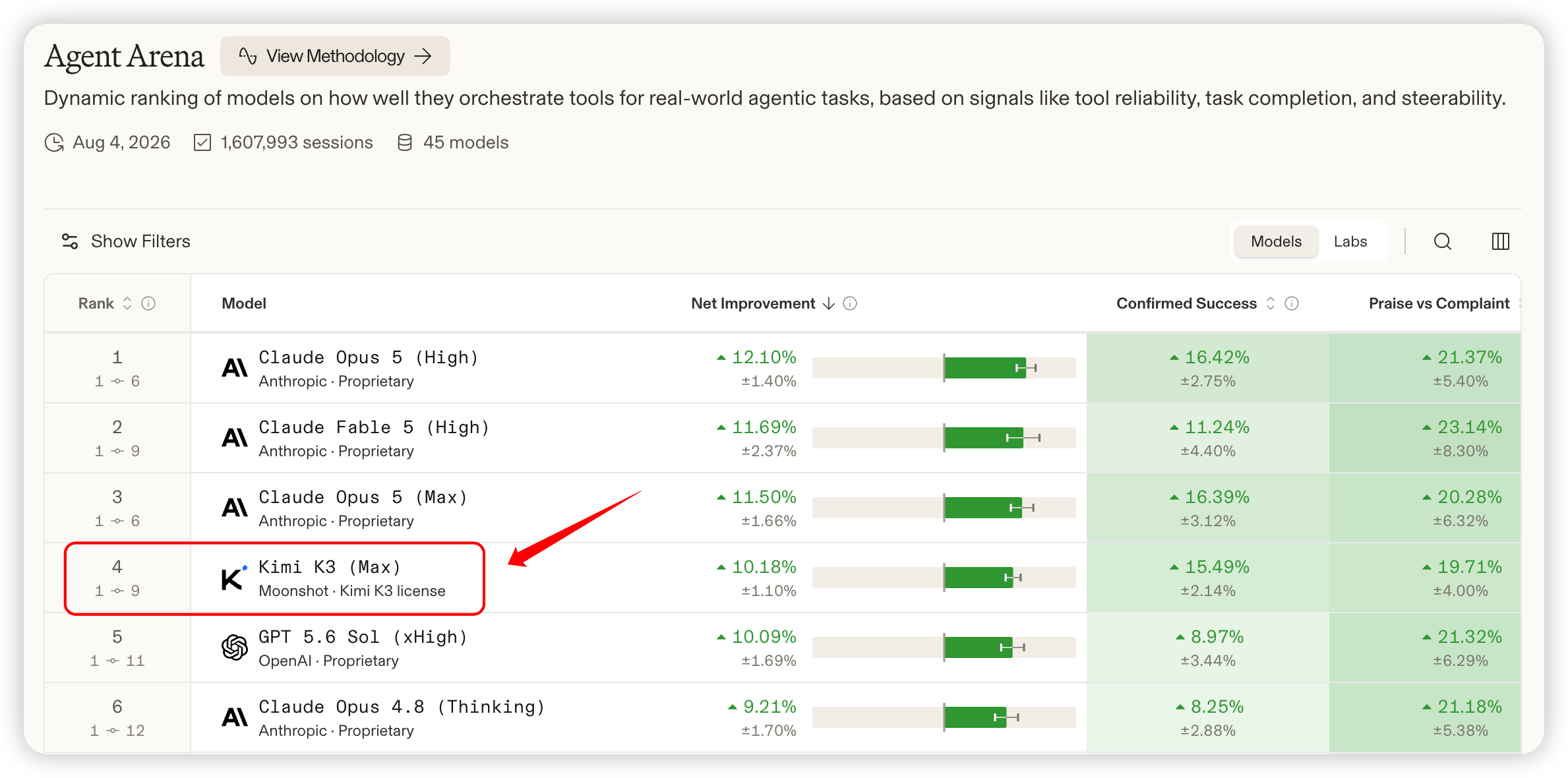Show the Rank column info icon

149,303
